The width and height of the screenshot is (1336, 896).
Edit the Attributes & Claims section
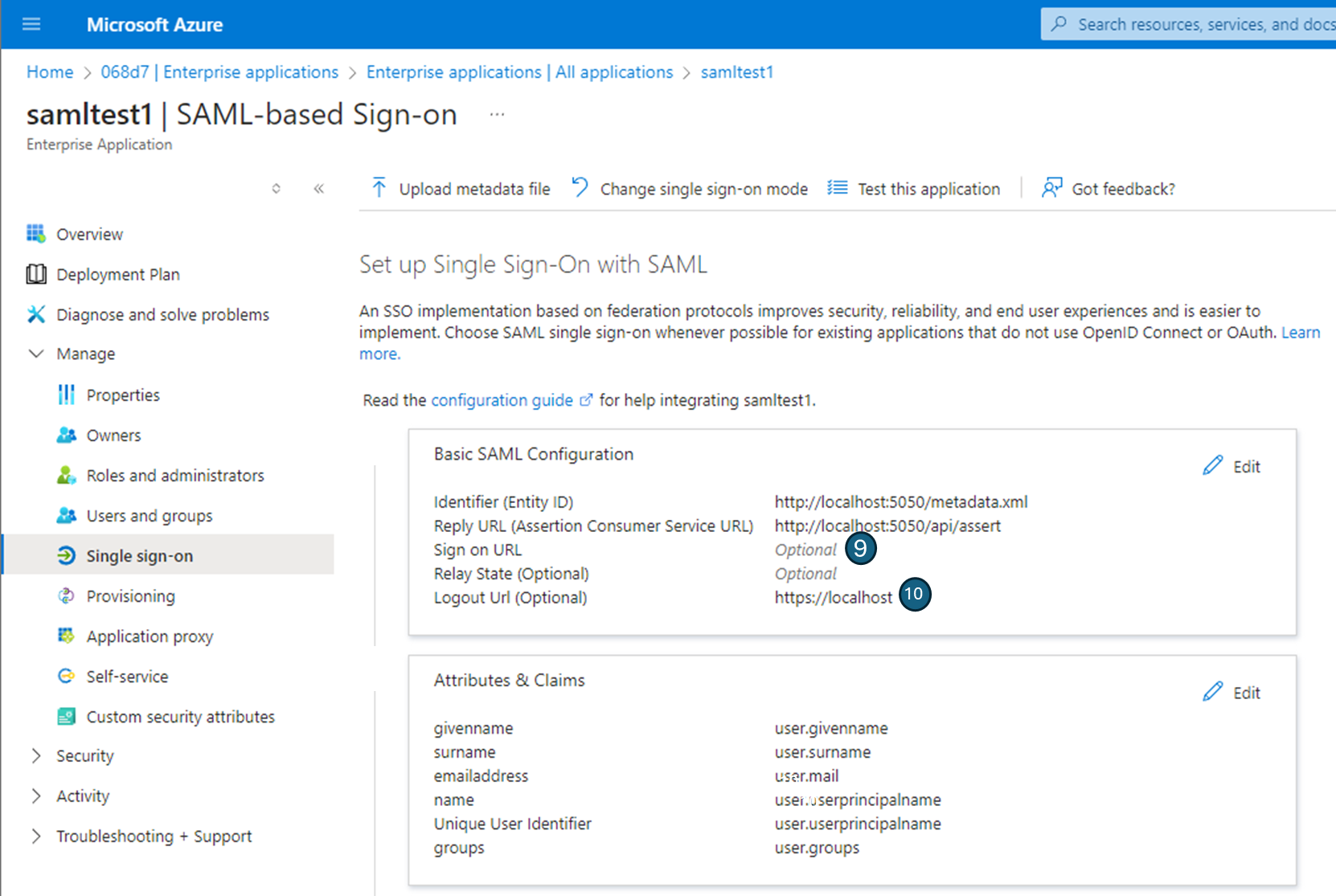point(1231,692)
